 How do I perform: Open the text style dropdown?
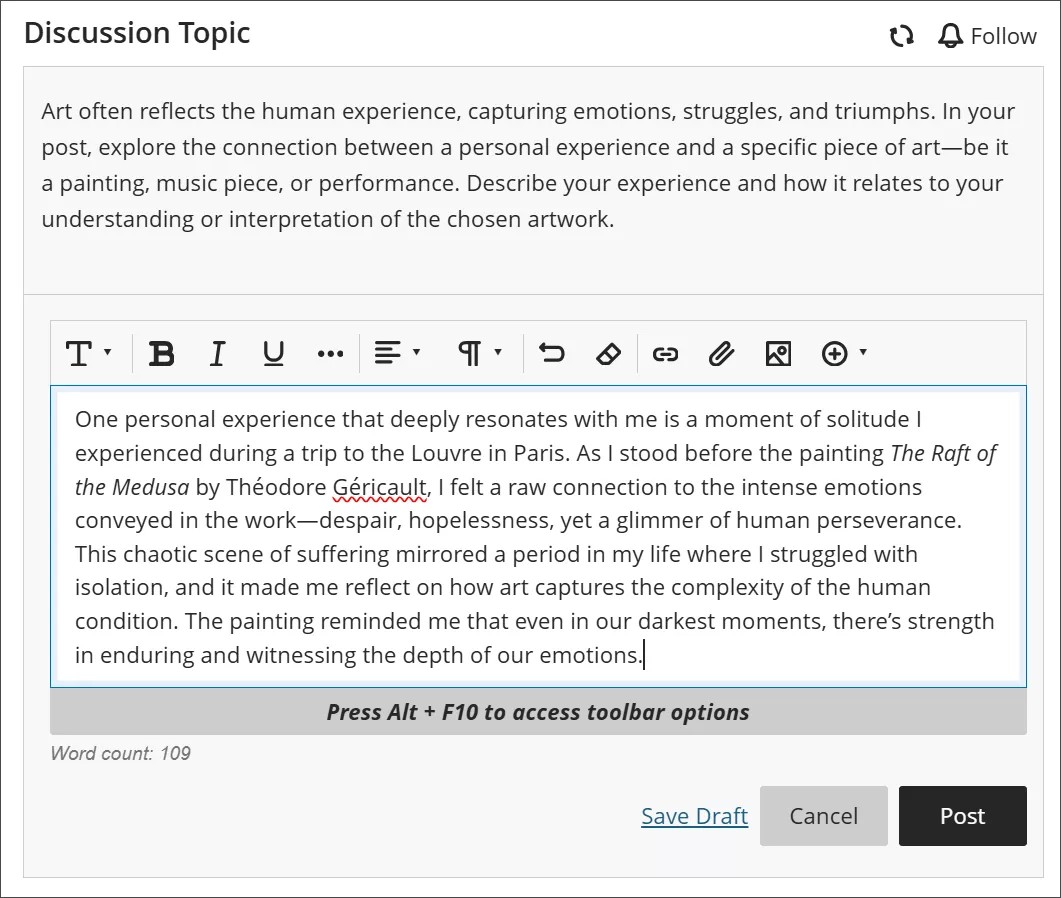88,353
